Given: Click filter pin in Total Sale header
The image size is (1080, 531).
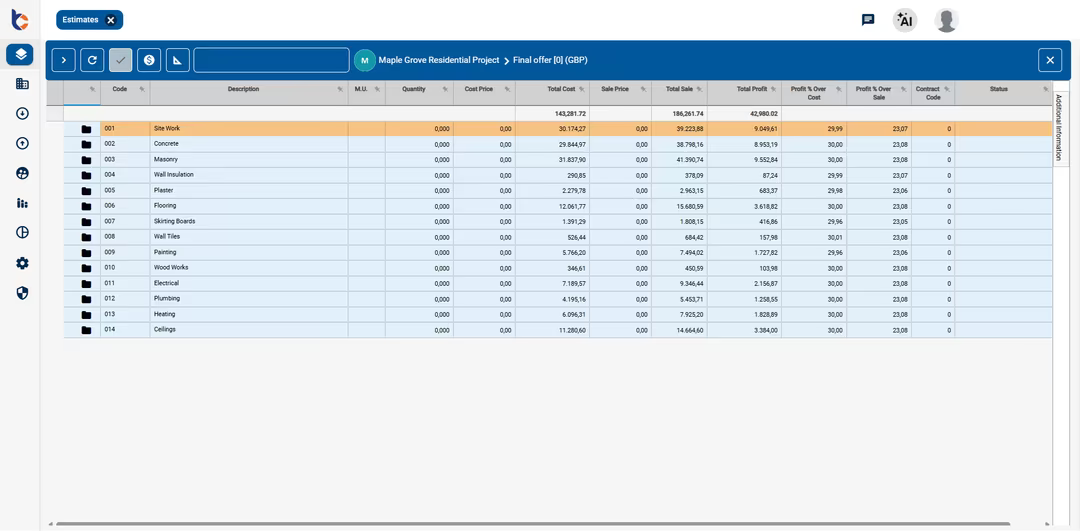Looking at the screenshot, I should tap(700, 89).
